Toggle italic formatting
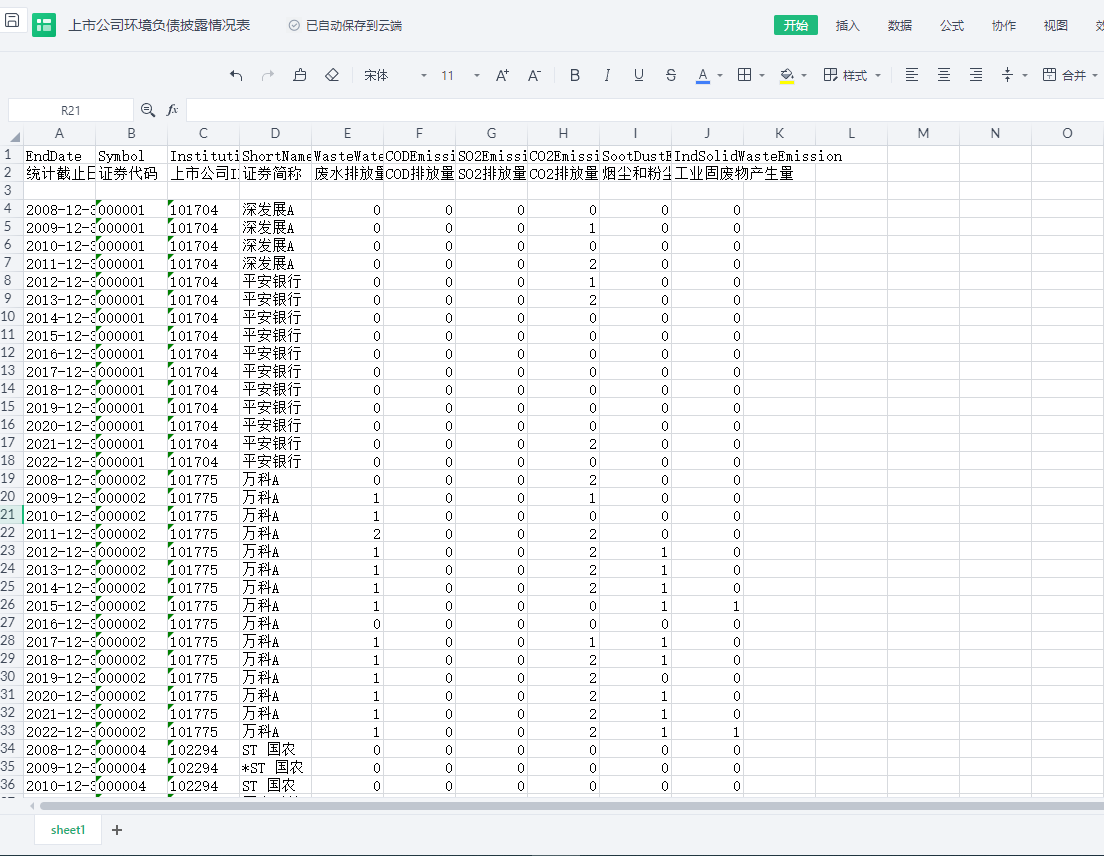1104x856 pixels. click(607, 75)
